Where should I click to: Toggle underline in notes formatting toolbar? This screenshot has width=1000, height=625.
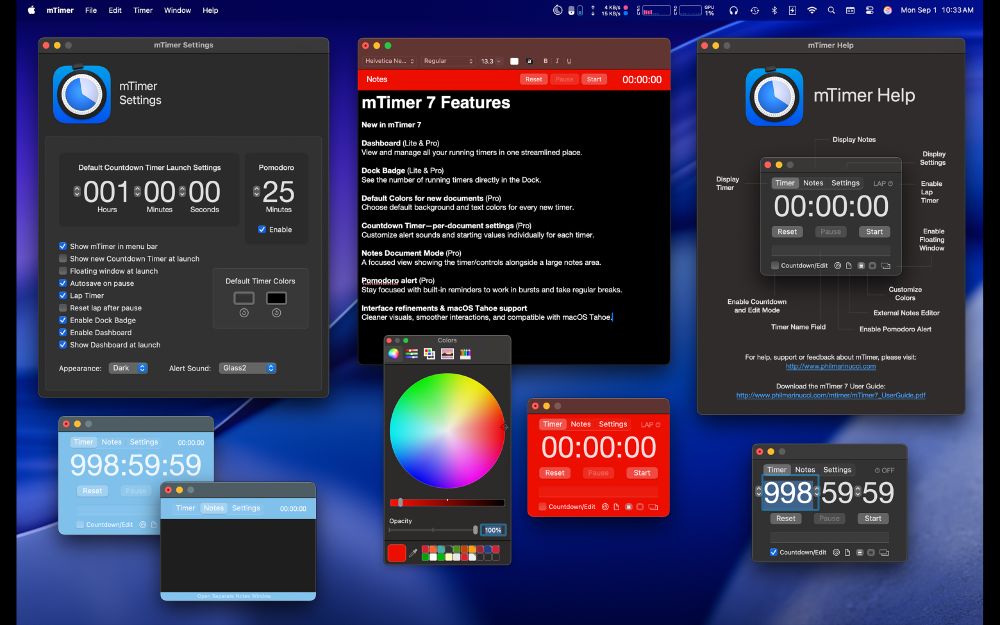569,61
